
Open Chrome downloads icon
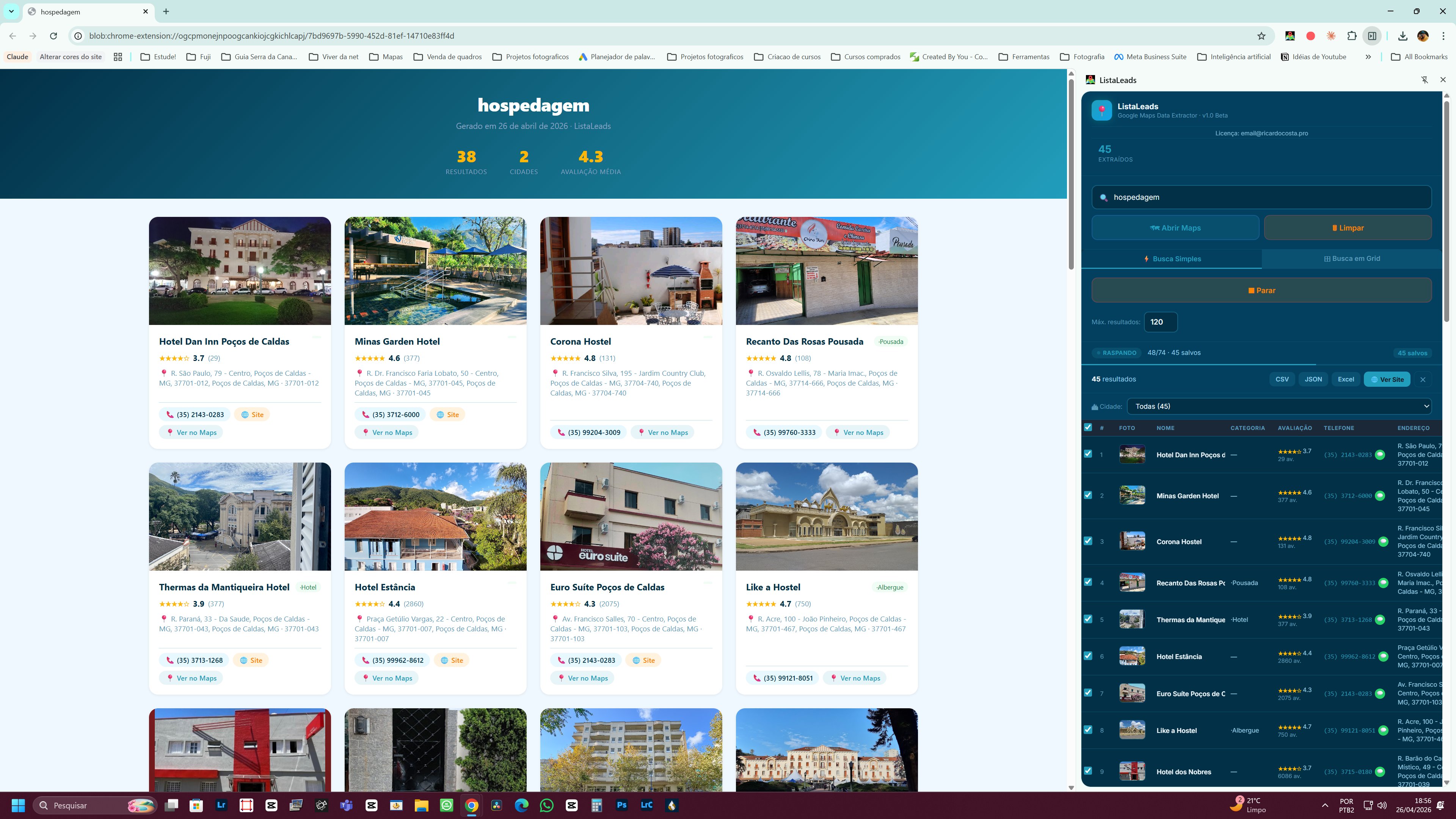tap(1402, 36)
